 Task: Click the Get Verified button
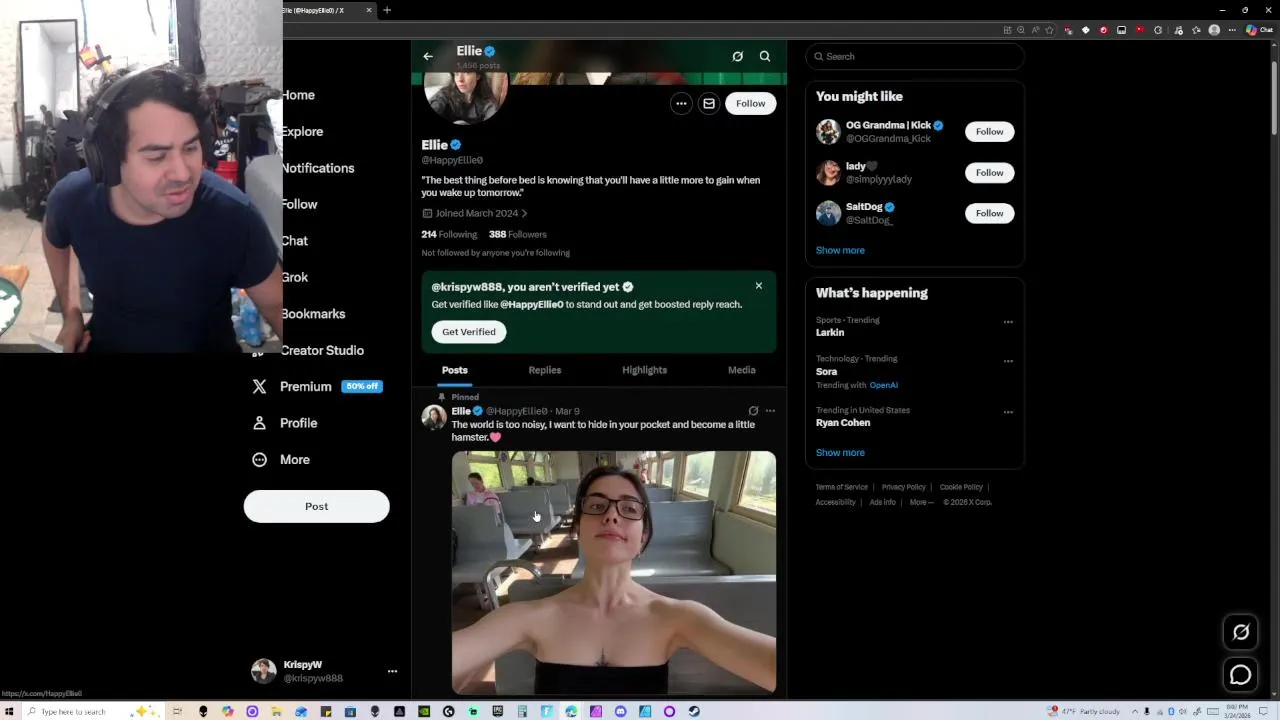coord(469,332)
